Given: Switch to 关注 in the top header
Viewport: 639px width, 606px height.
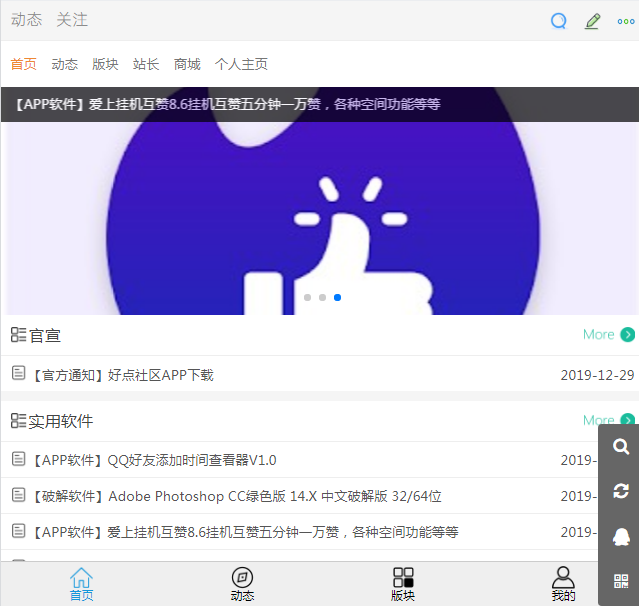Looking at the screenshot, I should tap(72, 20).
